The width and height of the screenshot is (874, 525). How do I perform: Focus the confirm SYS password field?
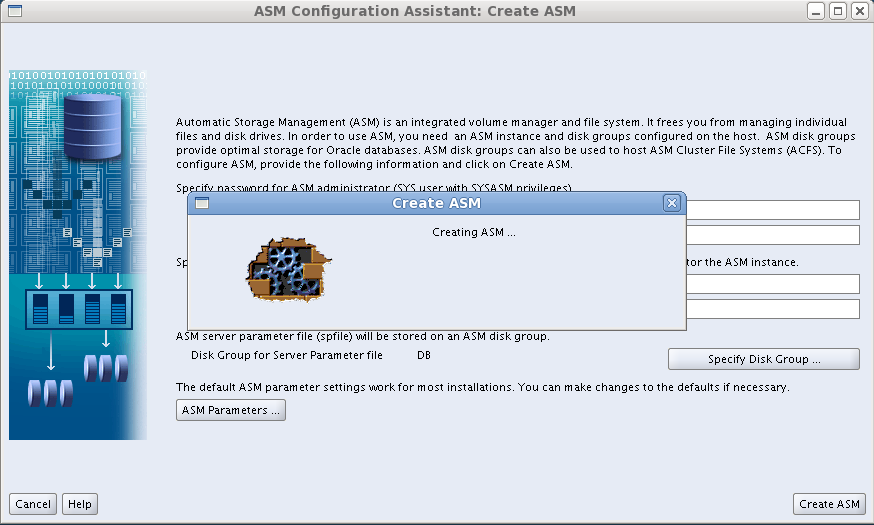coord(773,235)
